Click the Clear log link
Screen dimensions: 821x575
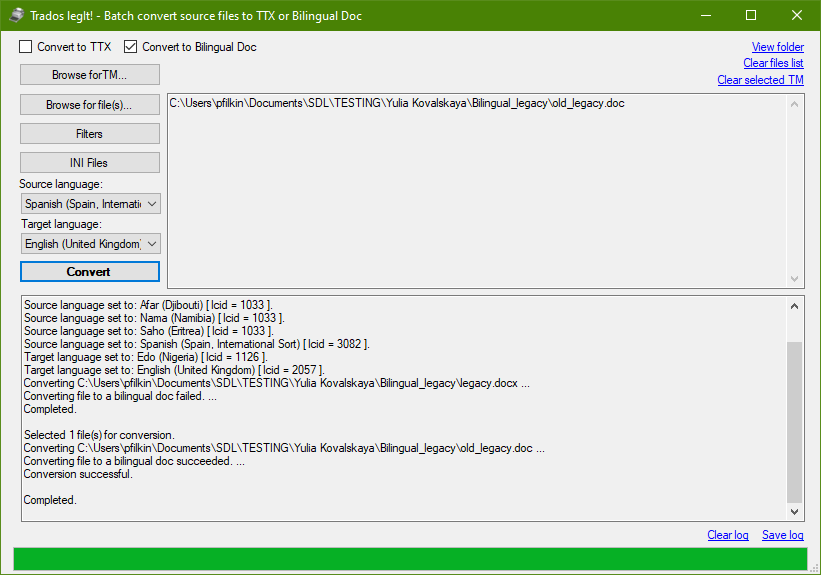coord(728,535)
